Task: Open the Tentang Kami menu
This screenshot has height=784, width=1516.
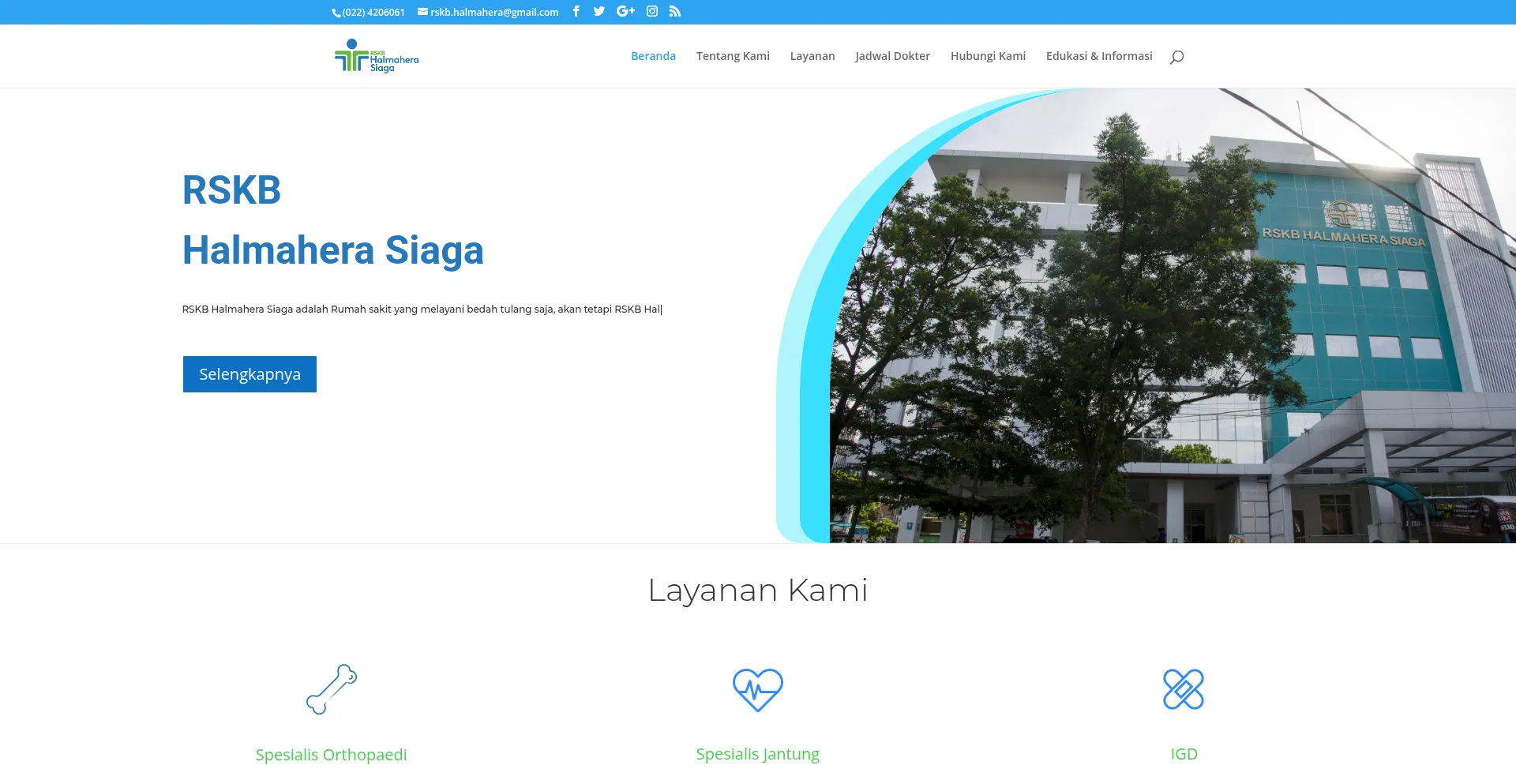Action: click(x=733, y=56)
